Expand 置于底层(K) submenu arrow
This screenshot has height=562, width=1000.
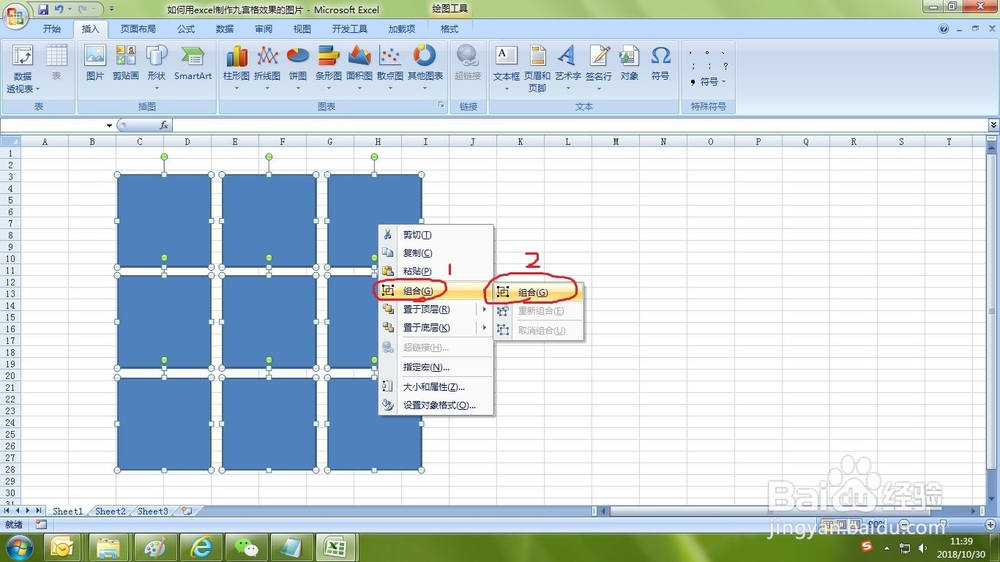(x=484, y=327)
